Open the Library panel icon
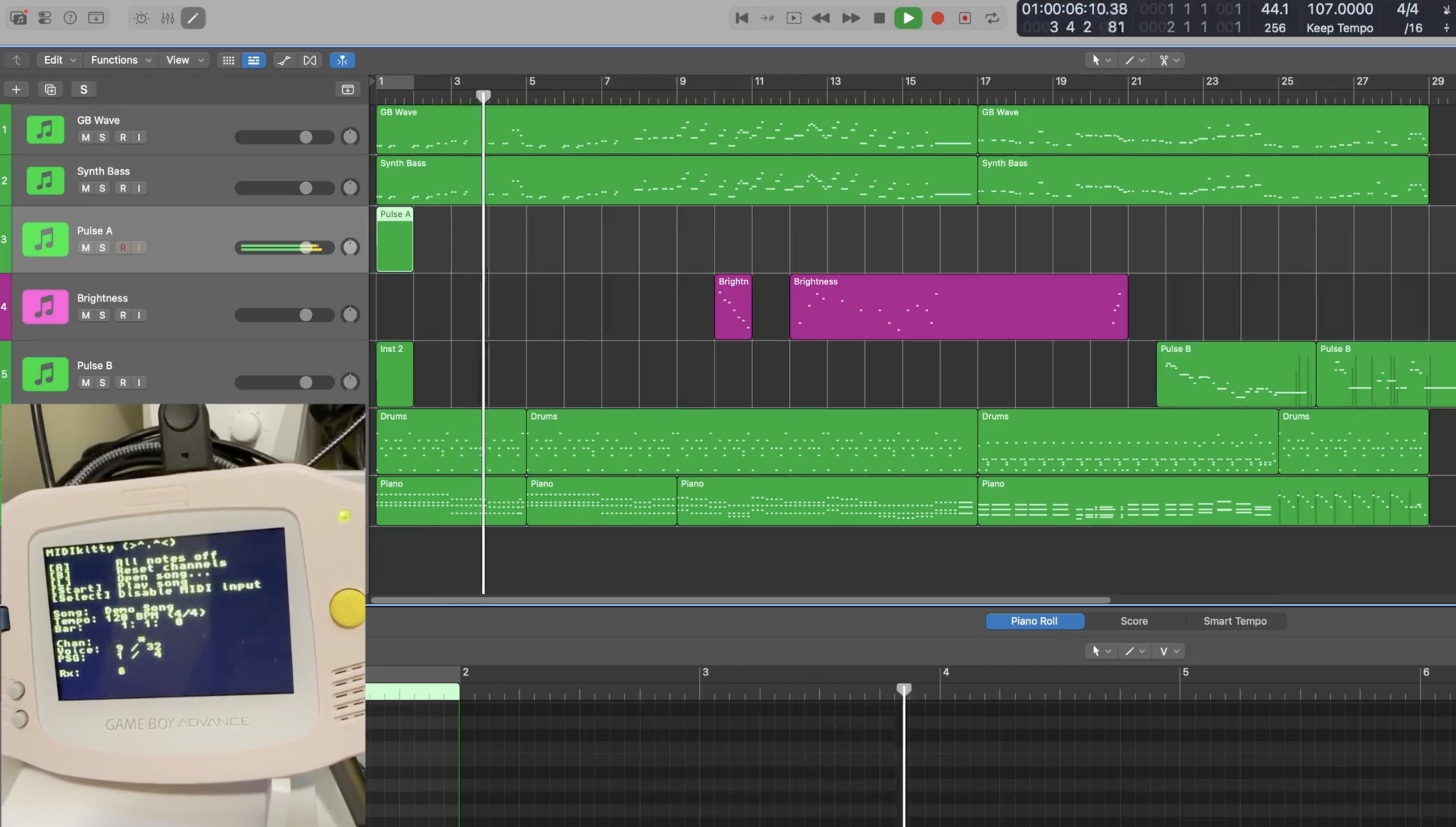 pyautogui.click(x=18, y=18)
